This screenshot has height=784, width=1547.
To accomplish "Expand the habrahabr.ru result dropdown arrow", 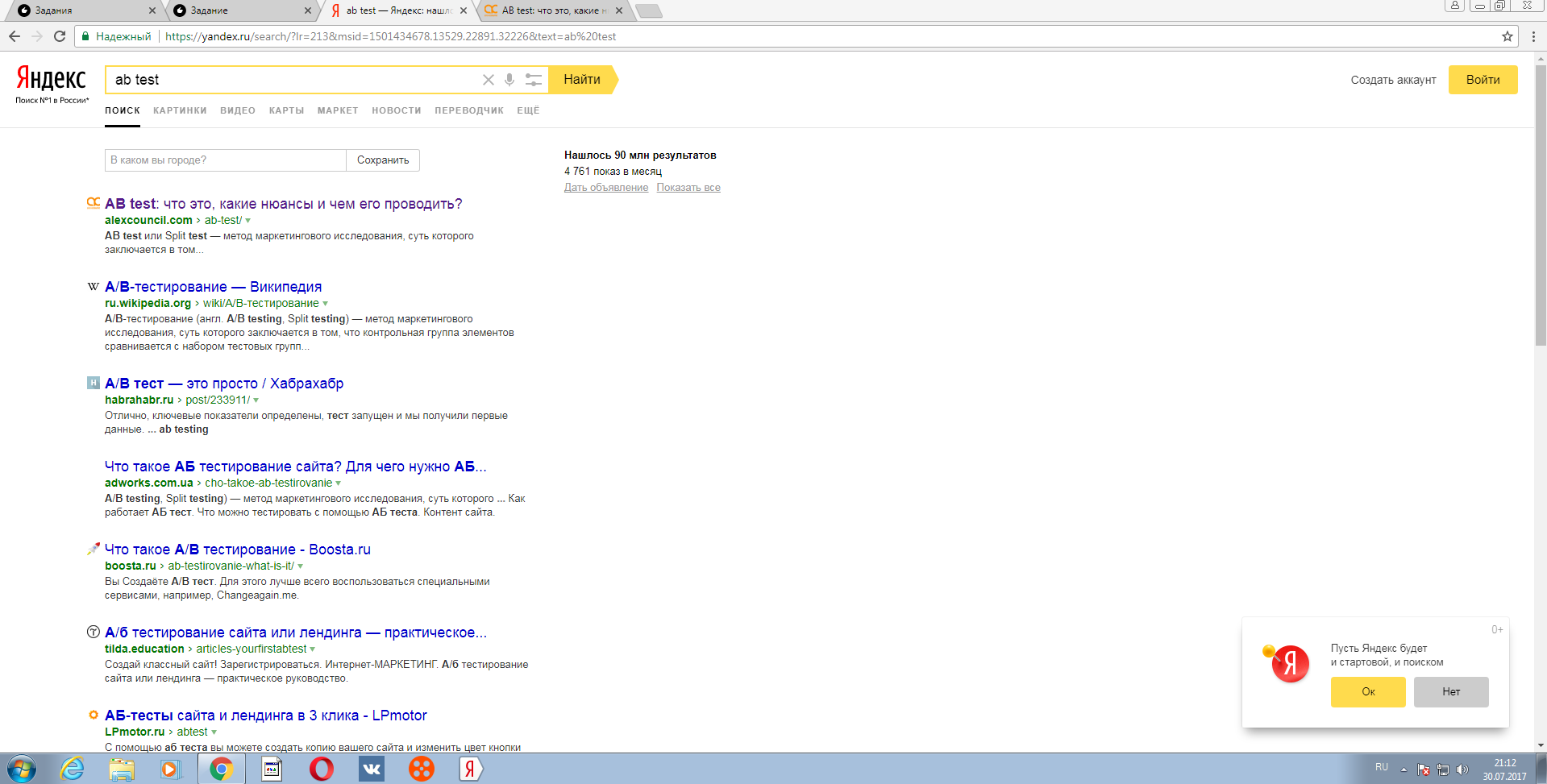I will coord(256,400).
